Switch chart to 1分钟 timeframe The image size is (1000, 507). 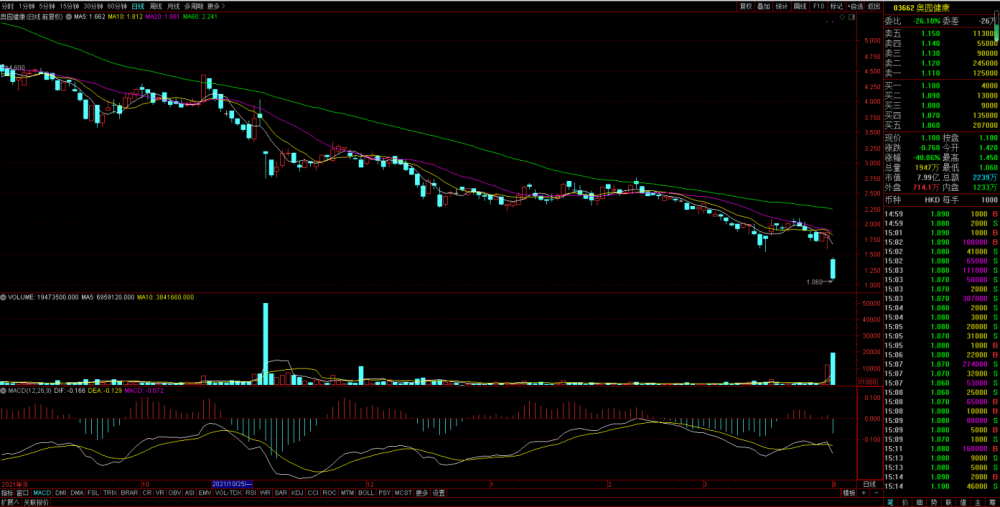pos(26,6)
